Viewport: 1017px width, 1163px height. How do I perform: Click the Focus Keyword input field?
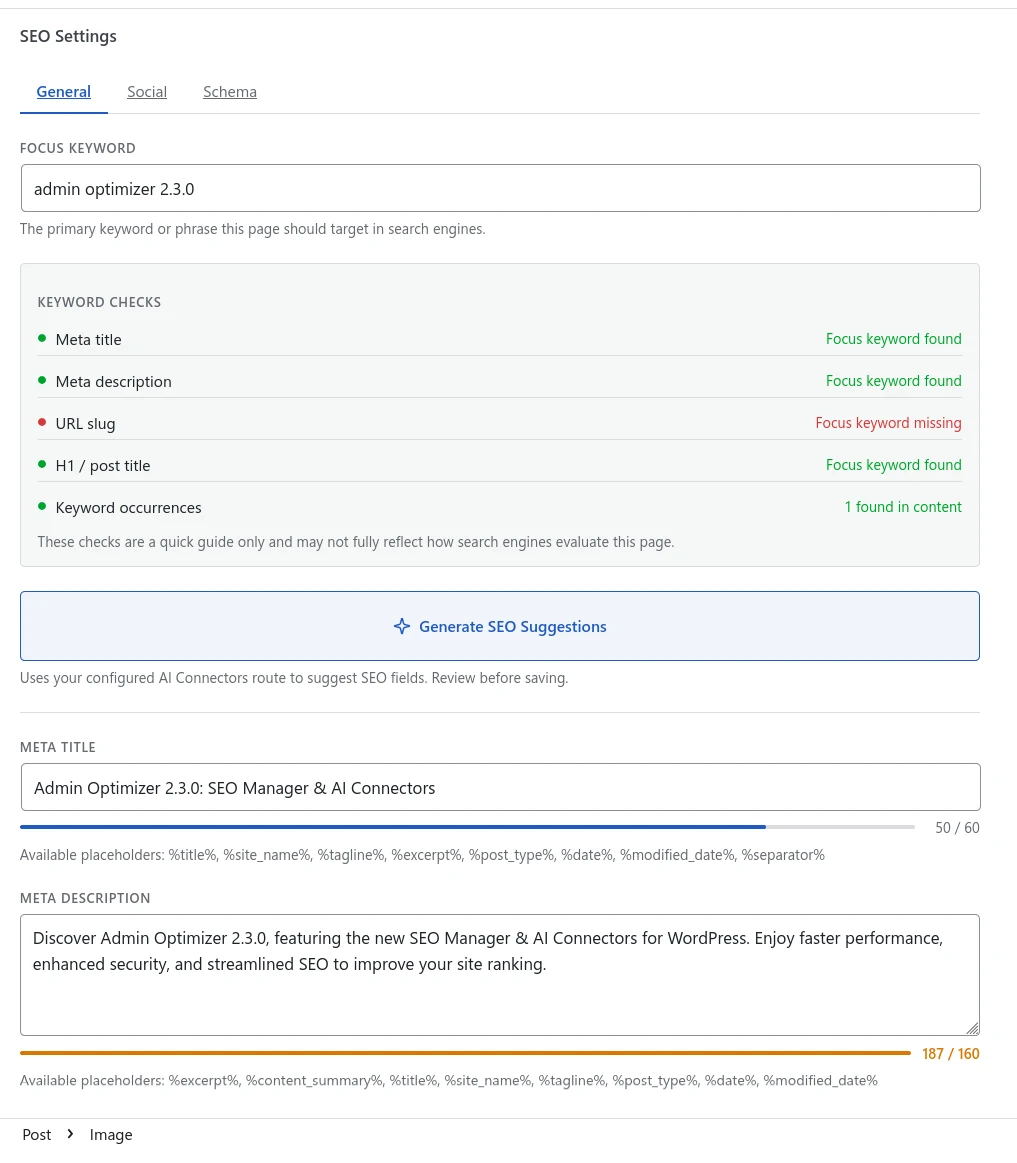500,188
